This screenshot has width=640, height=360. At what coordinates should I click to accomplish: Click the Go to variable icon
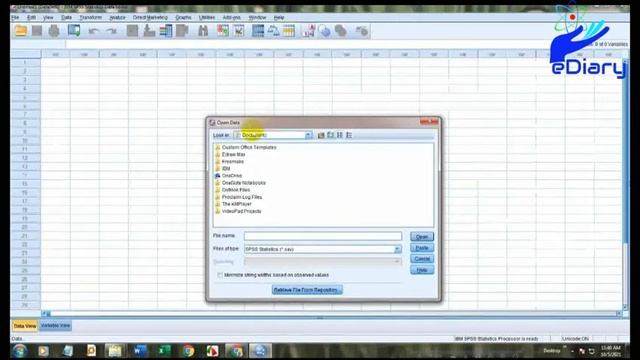click(149, 31)
